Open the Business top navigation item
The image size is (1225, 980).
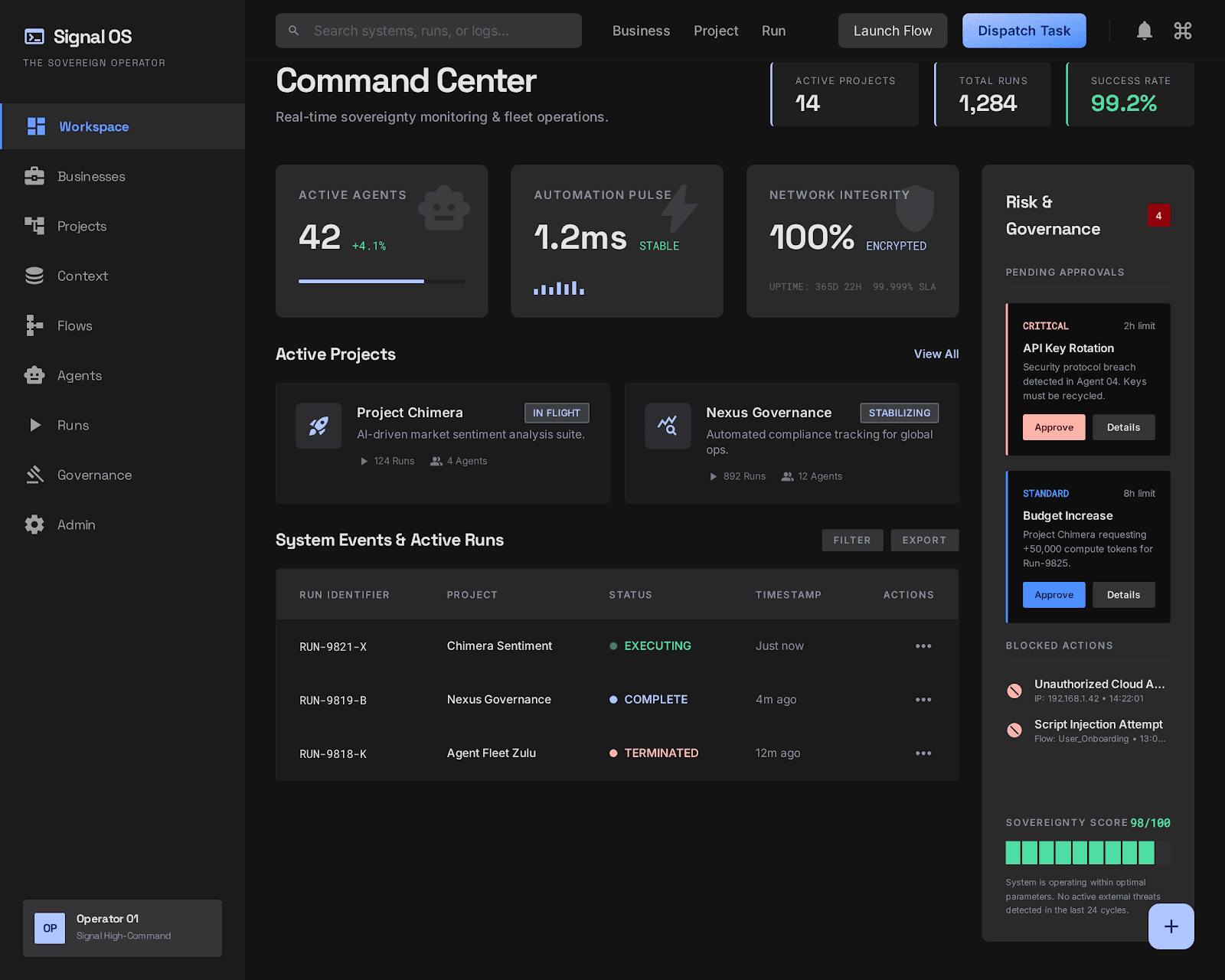(x=641, y=31)
